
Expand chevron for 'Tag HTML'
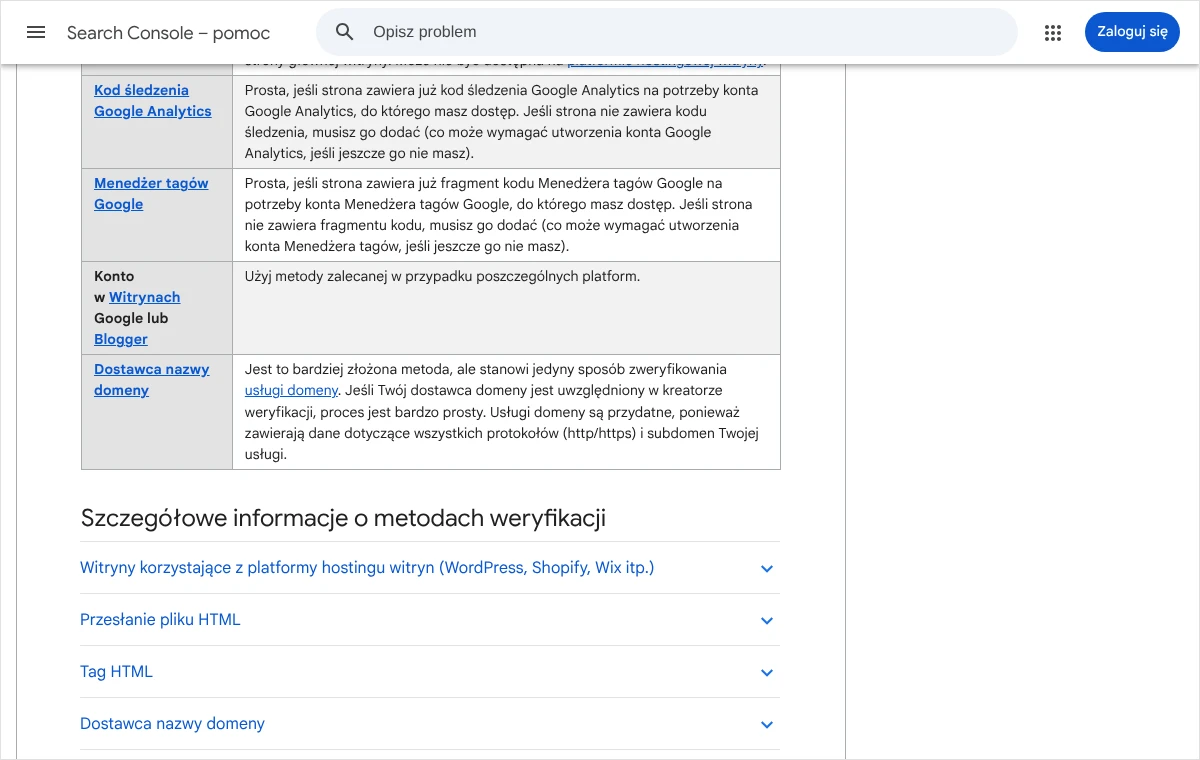point(767,672)
